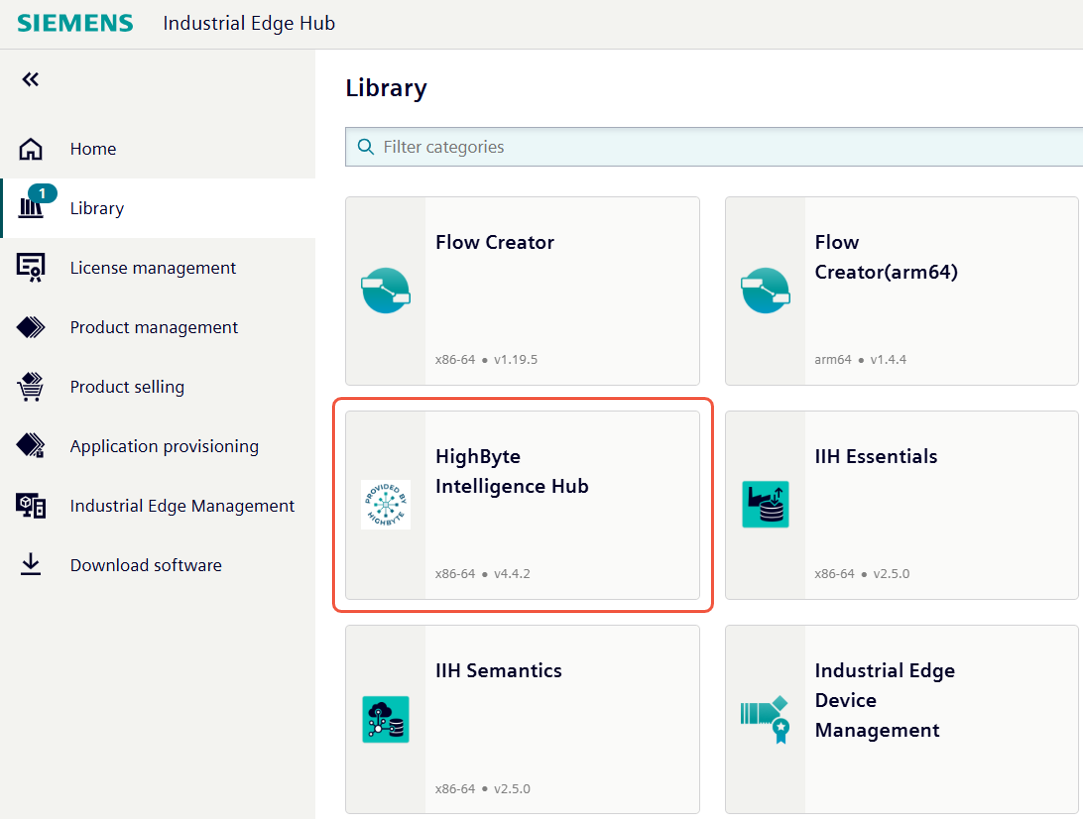Click IIH Semantics version x86-64 v2.5.0
This screenshot has height=819, width=1083.
tap(483, 789)
